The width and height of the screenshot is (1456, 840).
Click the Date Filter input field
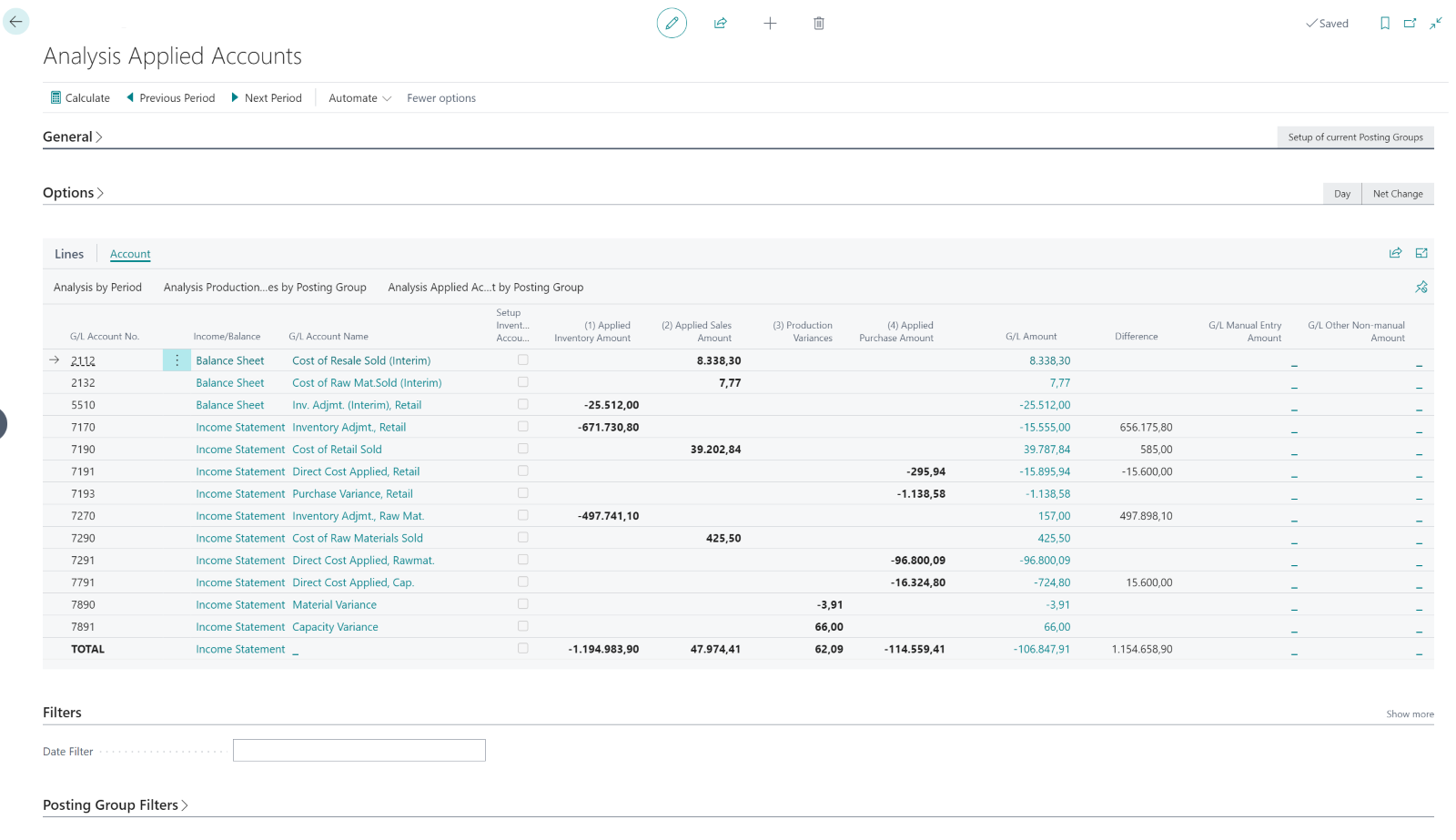(x=359, y=750)
